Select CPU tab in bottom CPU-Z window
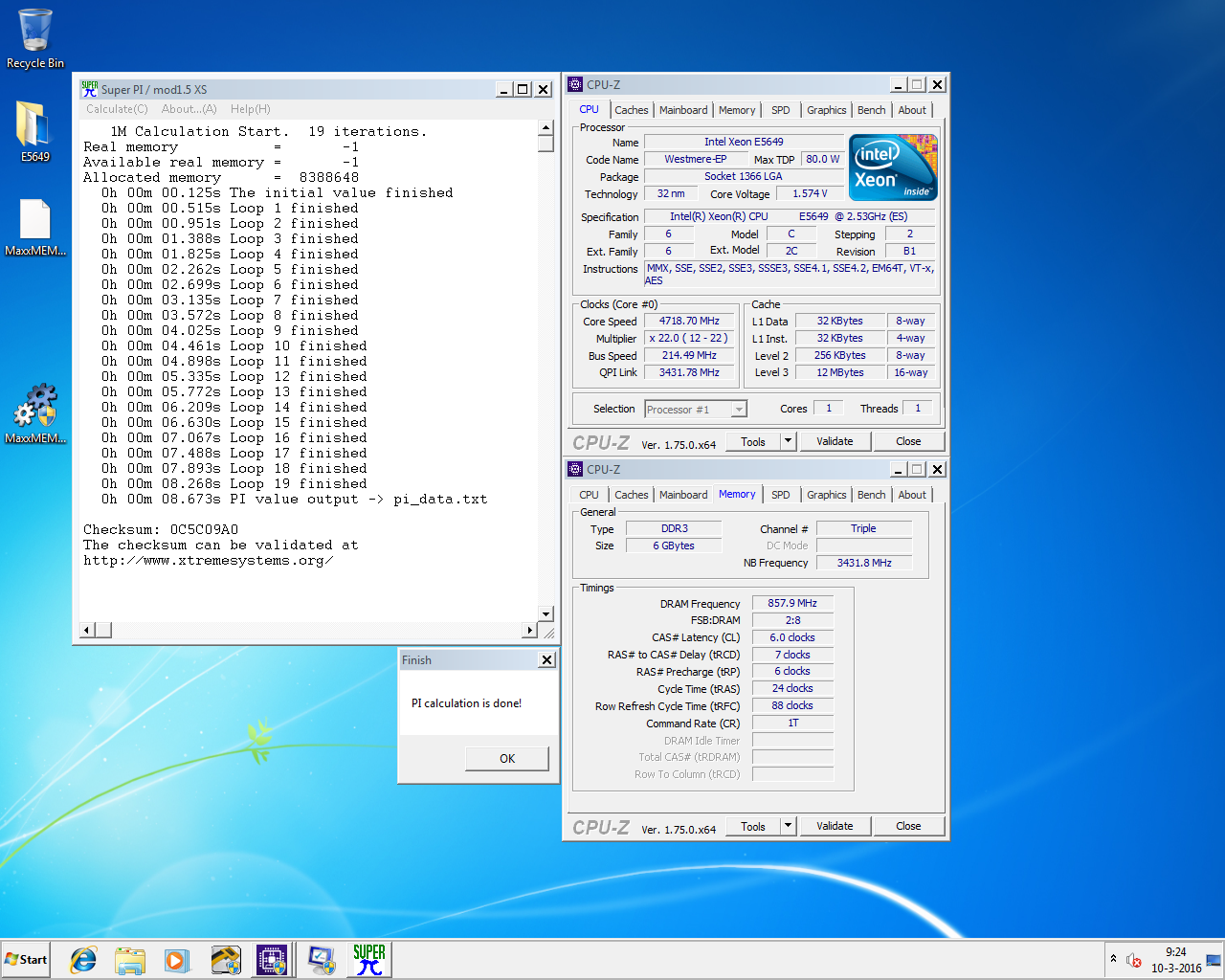This screenshot has height=980, width=1225. pyautogui.click(x=590, y=495)
